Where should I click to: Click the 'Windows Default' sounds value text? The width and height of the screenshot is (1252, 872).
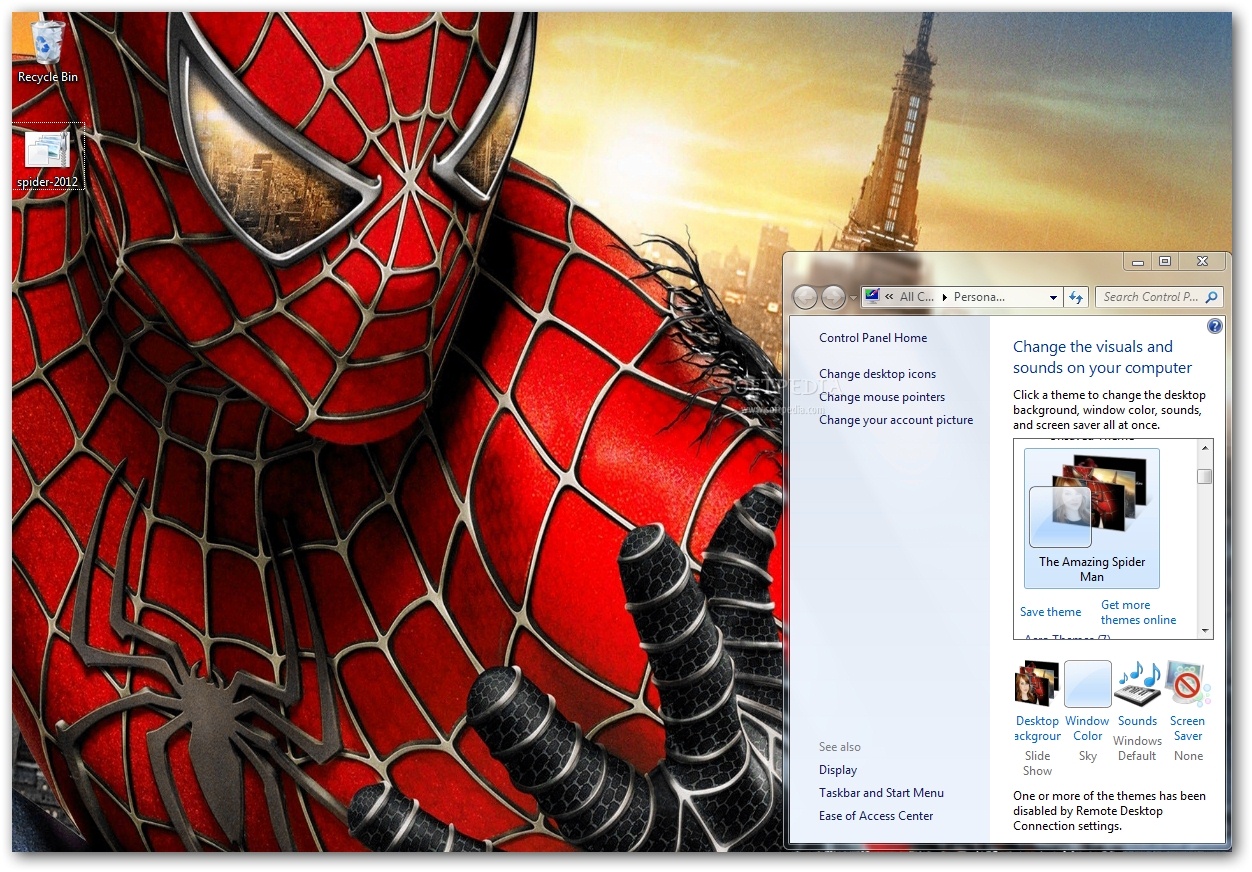[x=1137, y=748]
